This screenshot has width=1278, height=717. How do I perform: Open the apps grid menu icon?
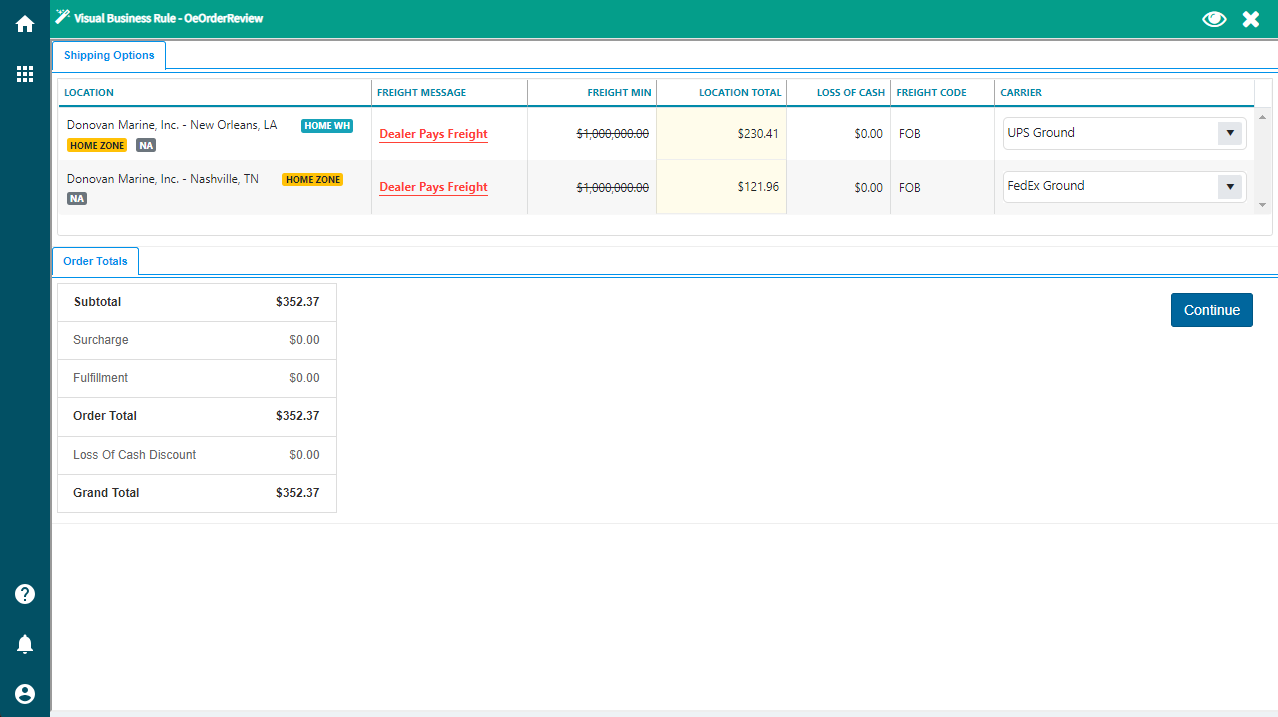[x=25, y=74]
